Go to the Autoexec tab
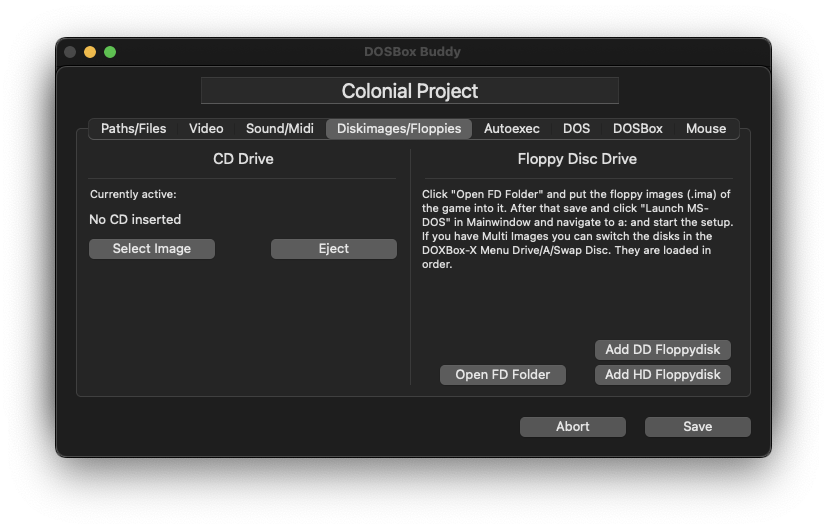Viewport: 827px width, 531px height. click(x=512, y=129)
